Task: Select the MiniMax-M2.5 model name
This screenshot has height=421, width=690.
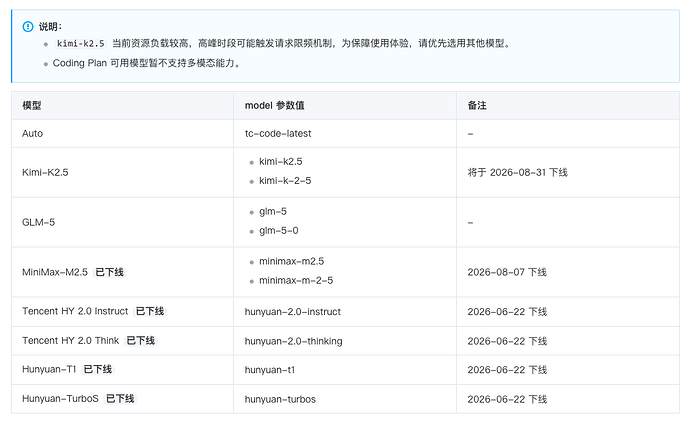Action: (x=55, y=272)
